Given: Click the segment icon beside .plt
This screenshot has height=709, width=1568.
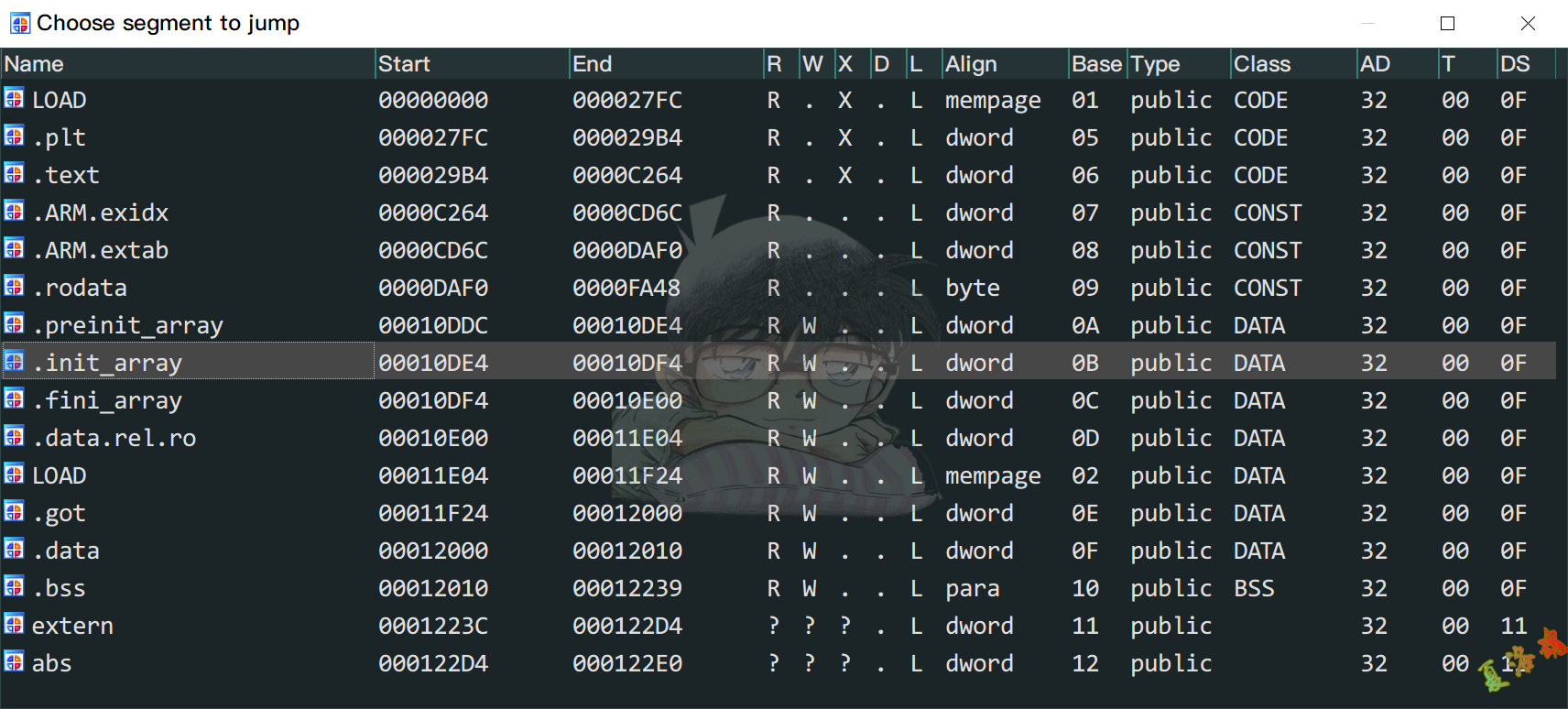Looking at the screenshot, I should pyautogui.click(x=14, y=136).
